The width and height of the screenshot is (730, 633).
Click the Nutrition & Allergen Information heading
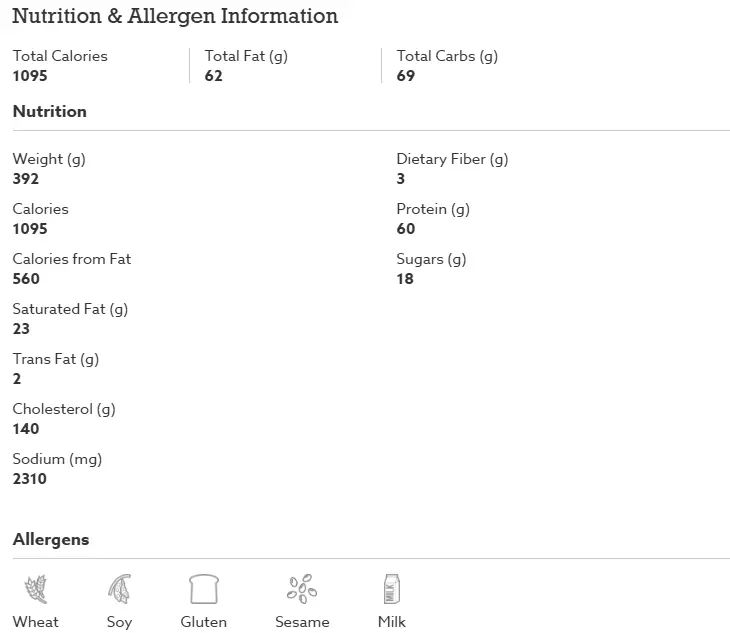[175, 16]
